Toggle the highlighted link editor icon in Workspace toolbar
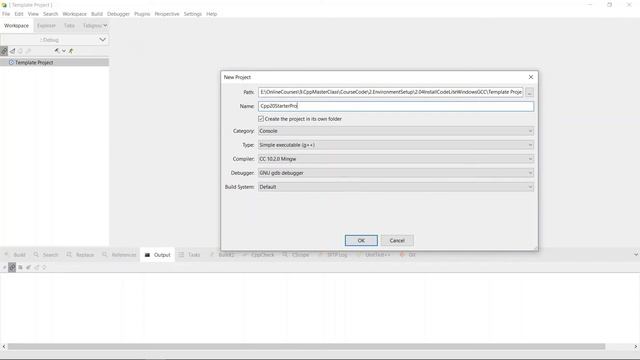 coord(4,51)
